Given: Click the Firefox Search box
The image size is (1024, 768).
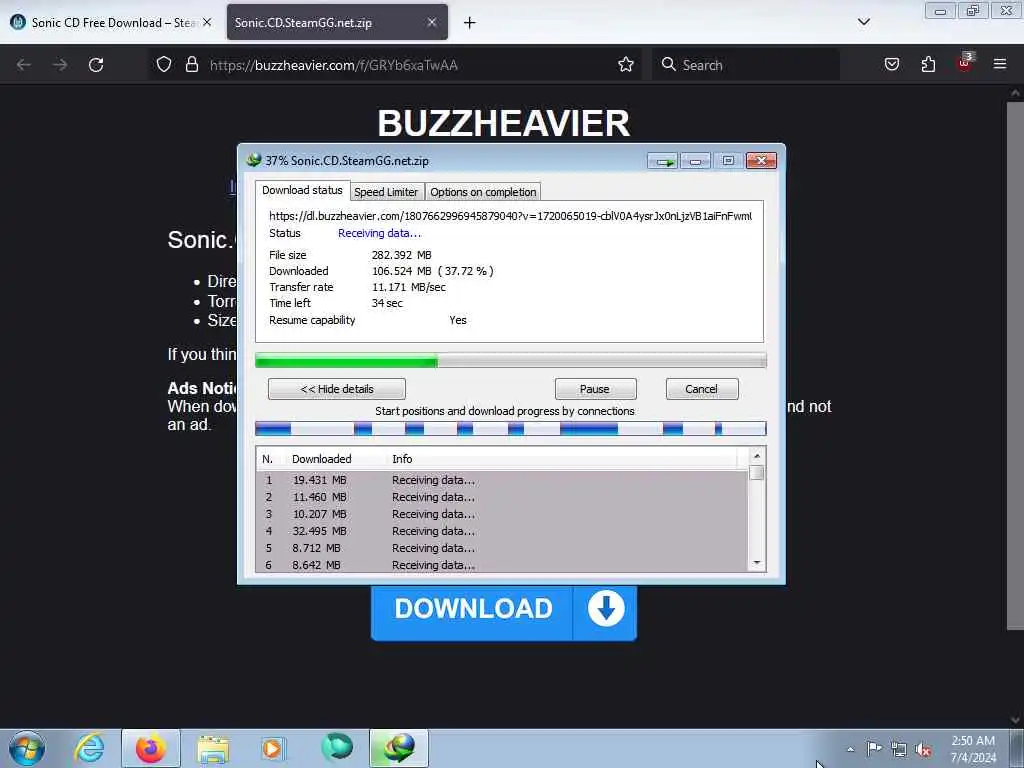Looking at the screenshot, I should [x=745, y=65].
